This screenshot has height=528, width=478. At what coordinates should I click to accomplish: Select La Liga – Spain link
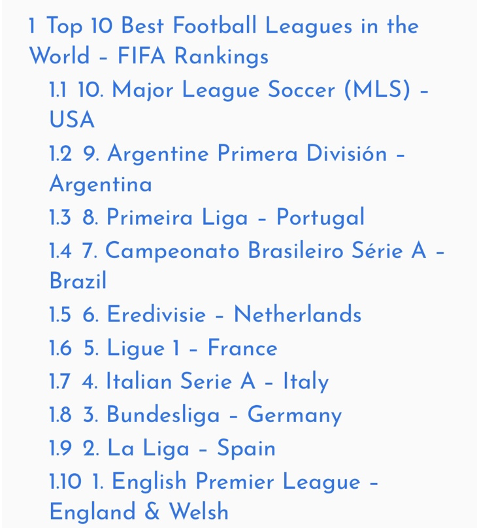click(x=162, y=448)
